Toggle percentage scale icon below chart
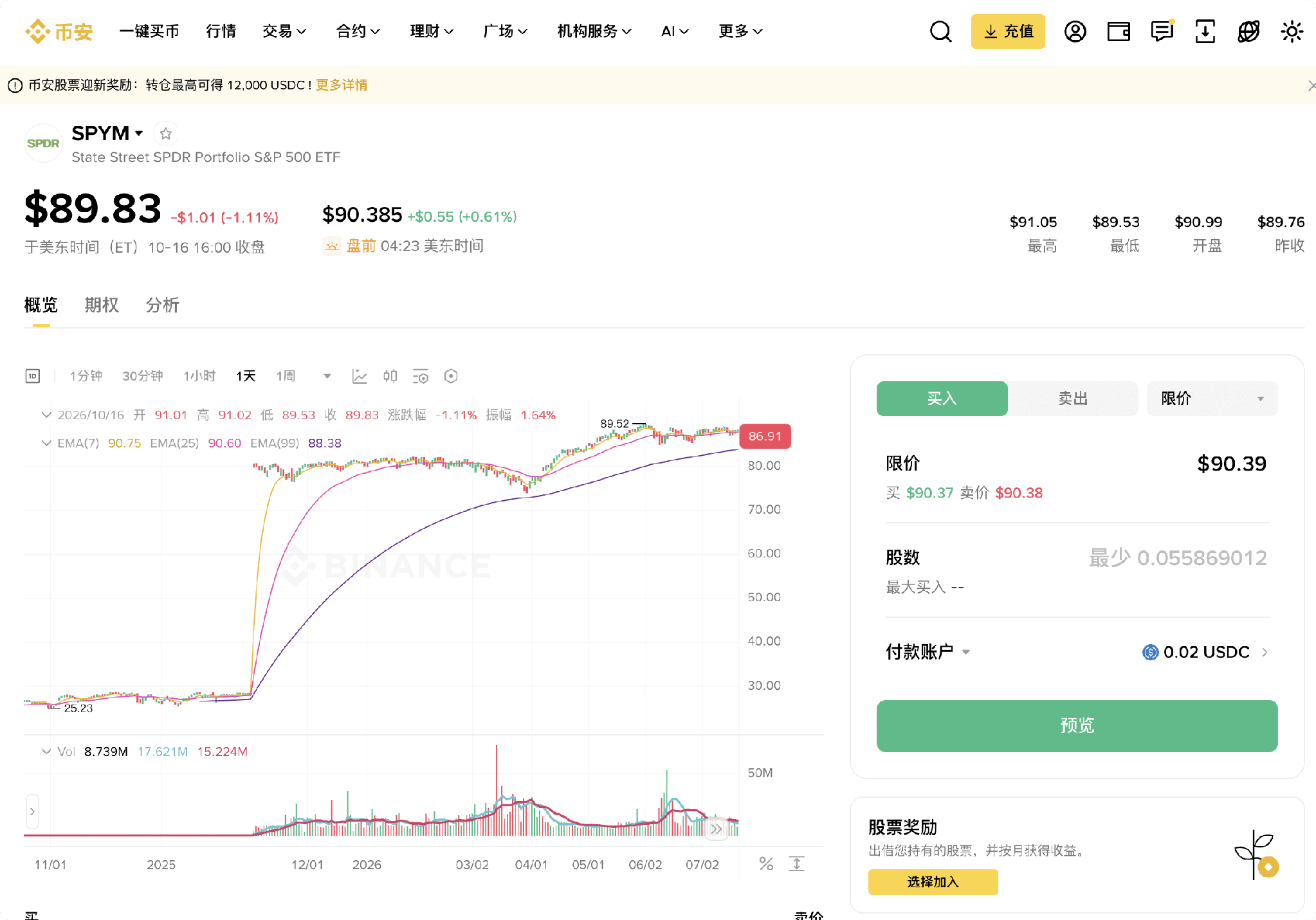 (766, 863)
